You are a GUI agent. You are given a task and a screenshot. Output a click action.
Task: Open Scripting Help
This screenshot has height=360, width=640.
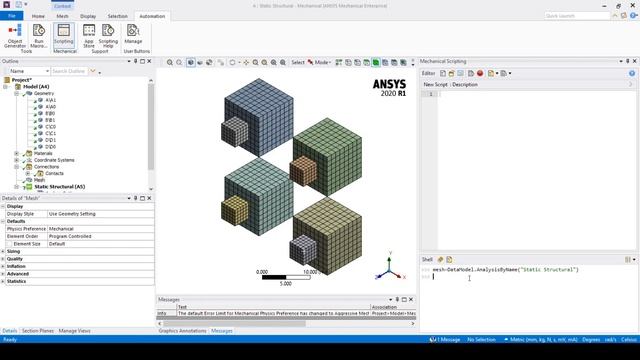click(x=108, y=36)
